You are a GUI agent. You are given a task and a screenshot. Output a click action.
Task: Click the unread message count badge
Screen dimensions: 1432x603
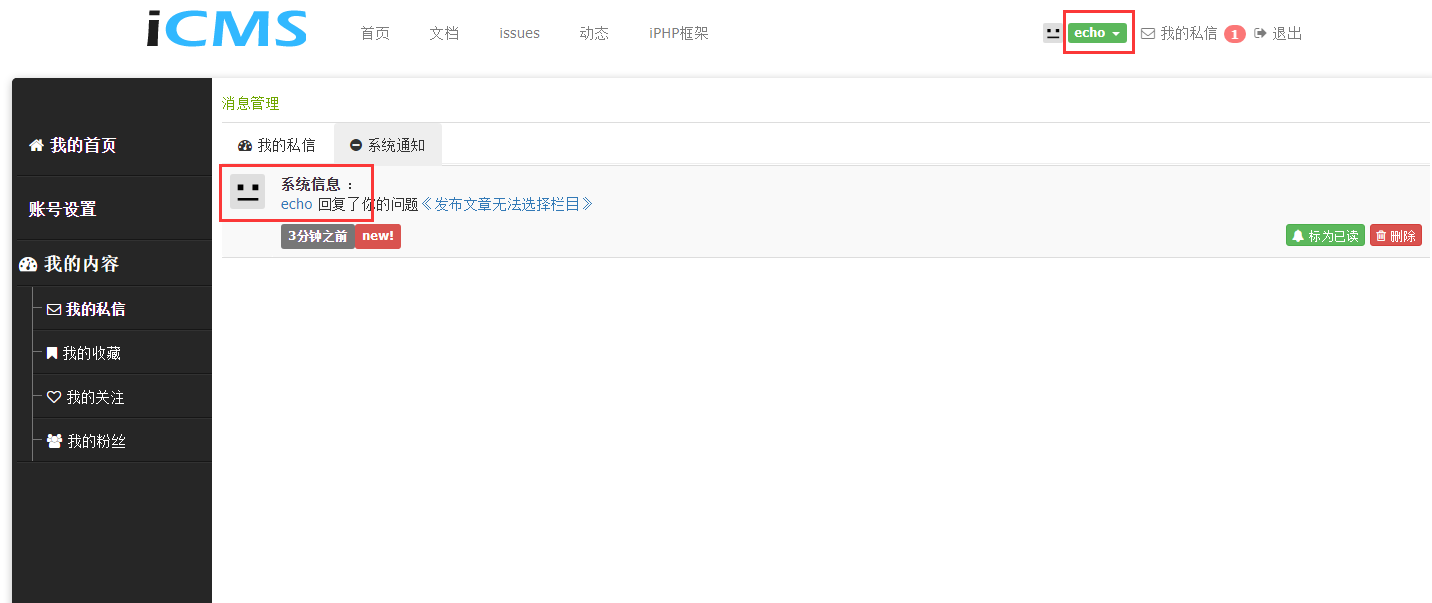(1235, 34)
